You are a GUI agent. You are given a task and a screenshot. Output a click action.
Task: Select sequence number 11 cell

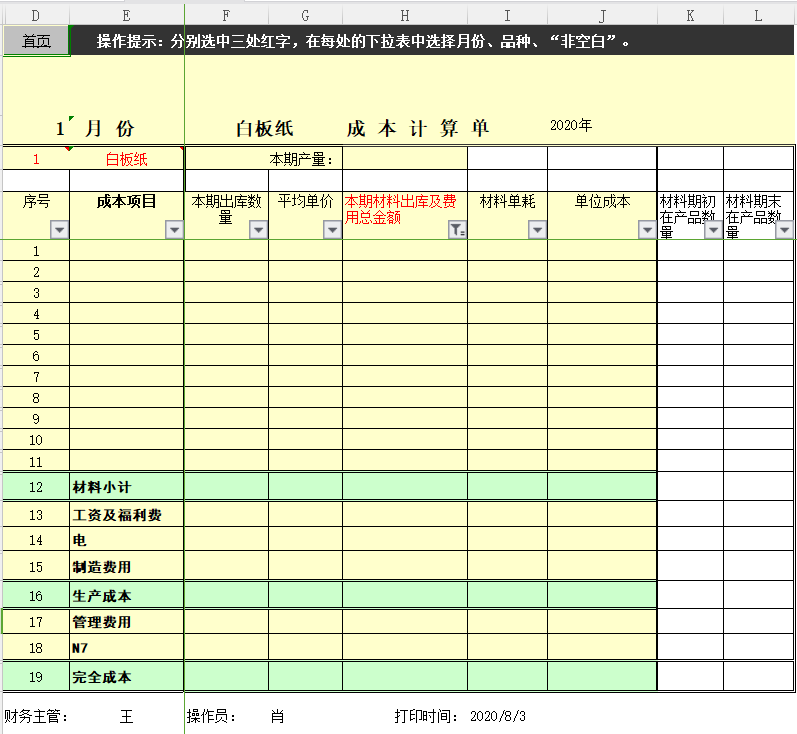pos(36,462)
